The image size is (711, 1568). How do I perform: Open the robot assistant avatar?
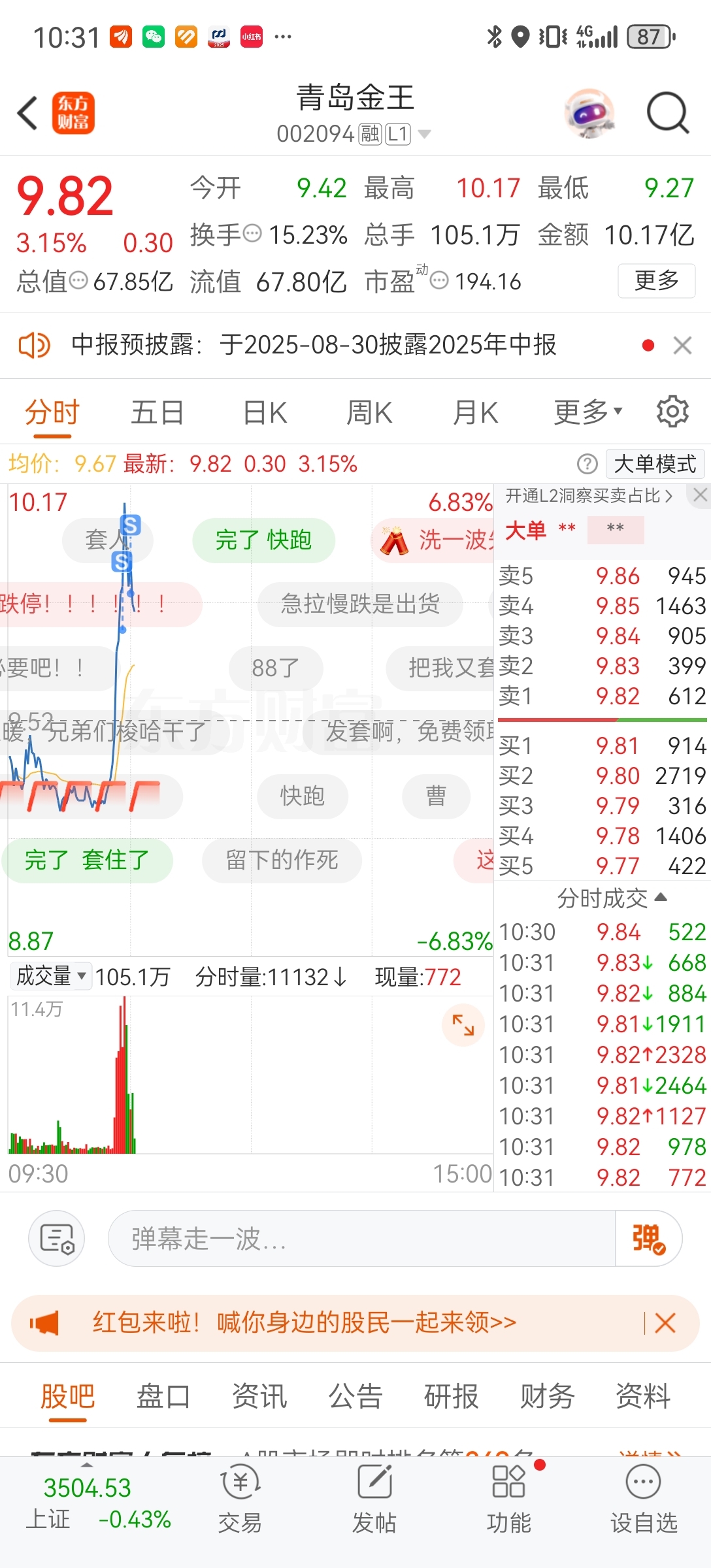pos(589,113)
